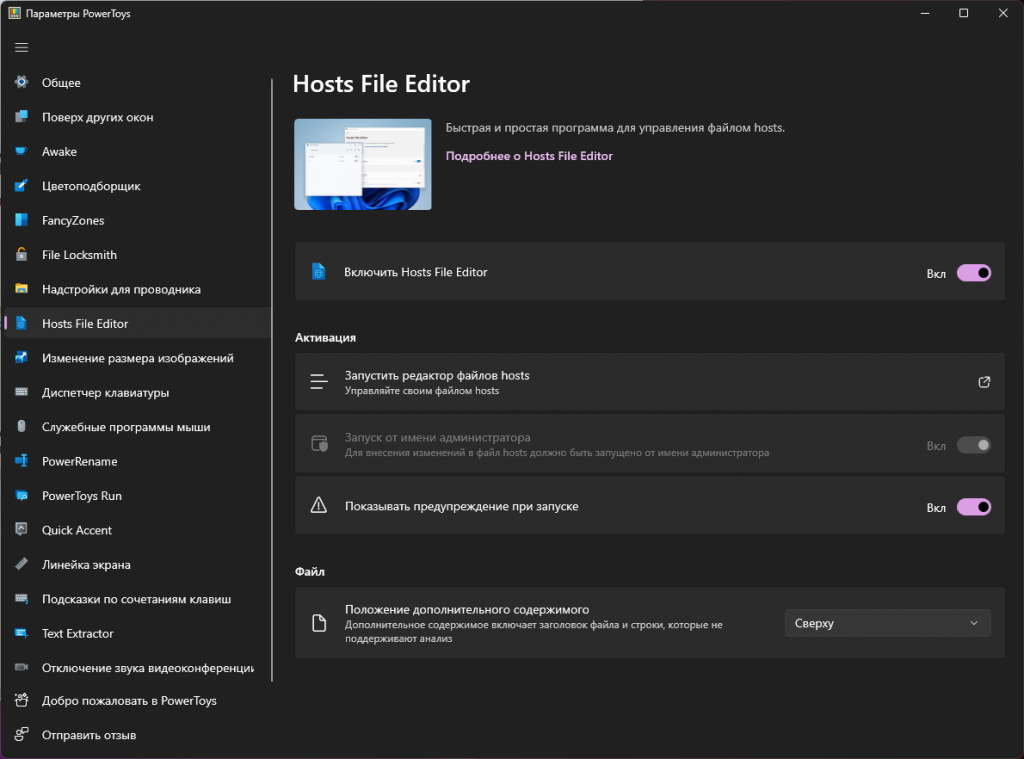Click the Hosts File Editor preview thumbnail
This screenshot has height=759, width=1024.
[x=362, y=164]
